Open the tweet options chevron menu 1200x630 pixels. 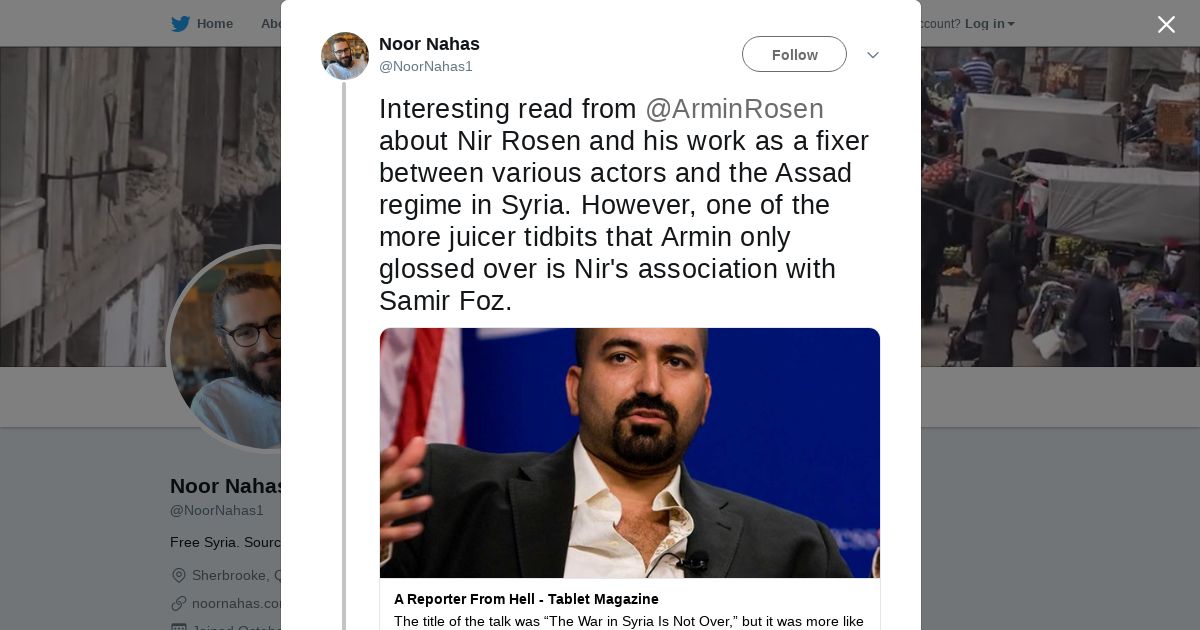872,55
